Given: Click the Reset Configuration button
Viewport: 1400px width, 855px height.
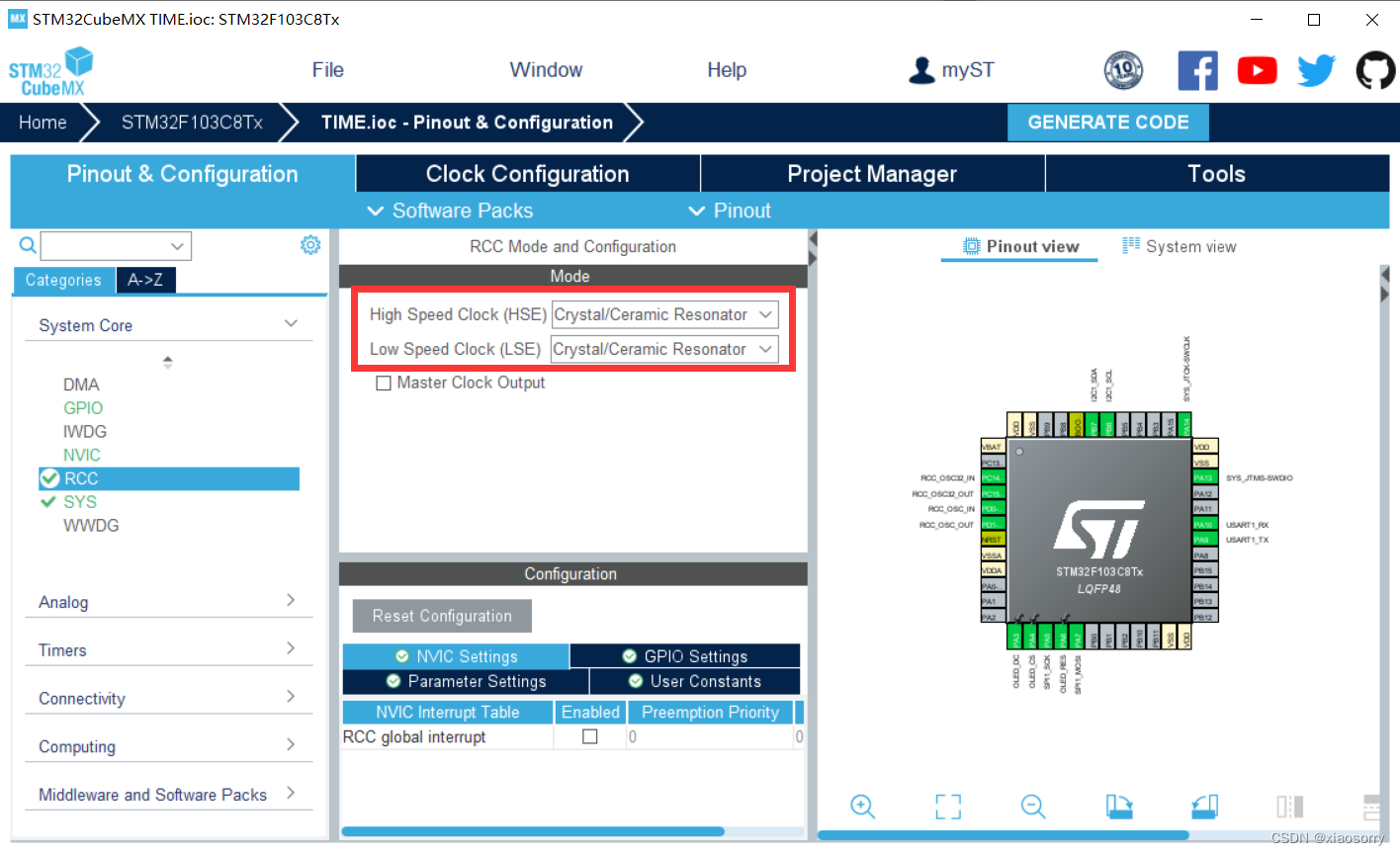Looking at the screenshot, I should 442,616.
